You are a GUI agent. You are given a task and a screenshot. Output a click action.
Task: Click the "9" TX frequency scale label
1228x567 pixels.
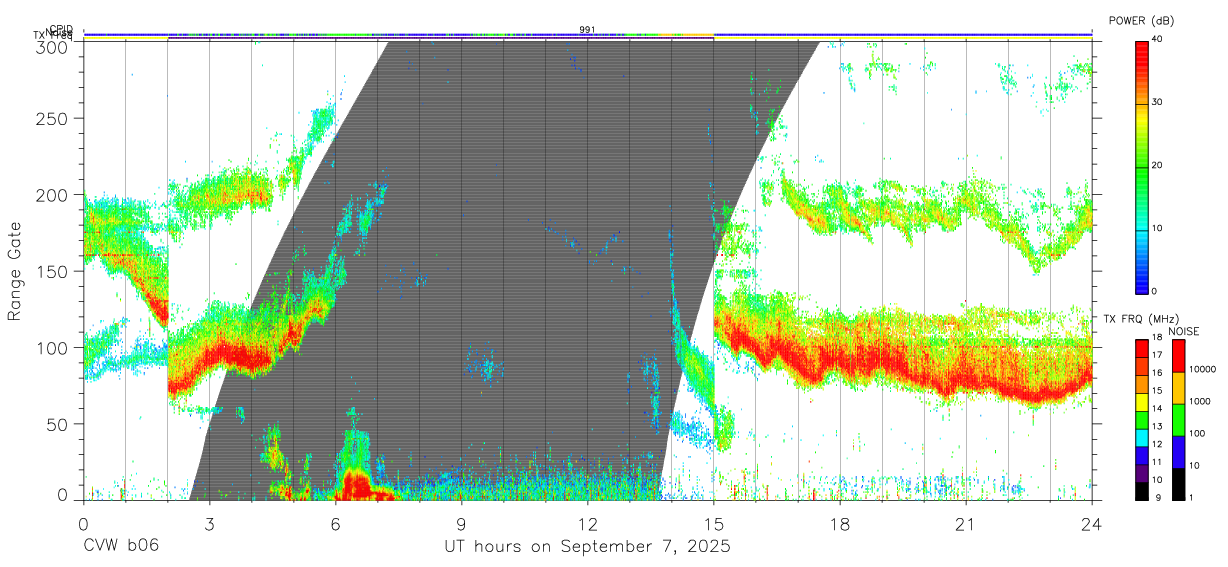[x=1157, y=497]
